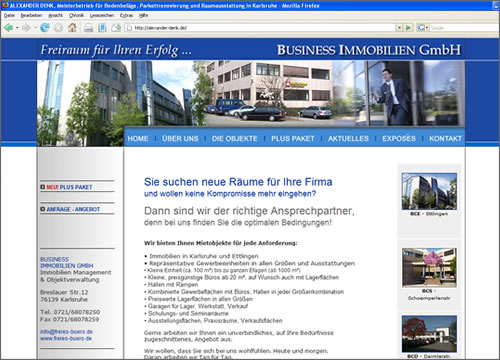The width and height of the screenshot is (500, 360).
Task: Go back with the green Back arrow
Action: click(8, 28)
